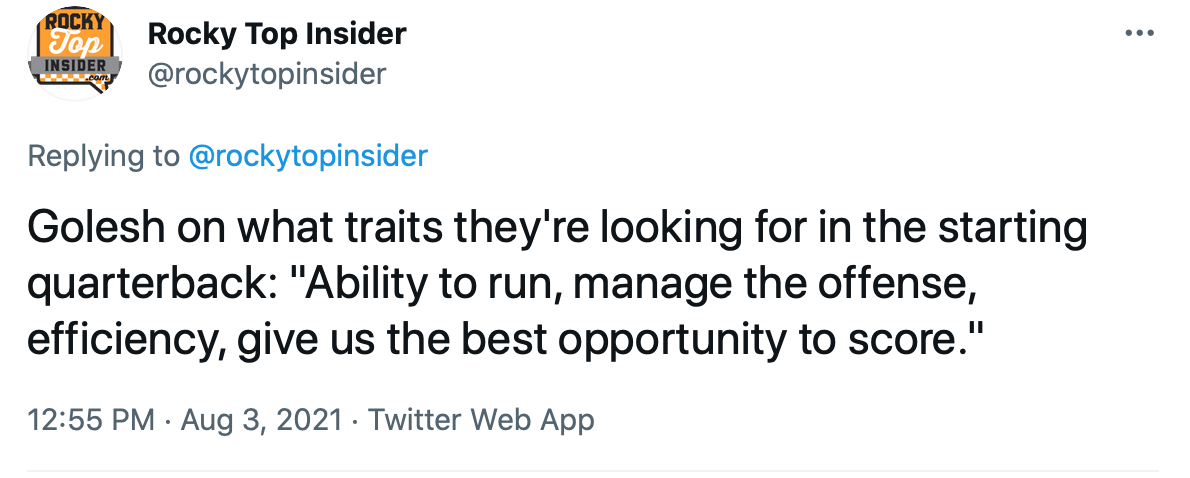Click the 12:55 PM timestamp
1190x478 pixels.
coord(91,419)
